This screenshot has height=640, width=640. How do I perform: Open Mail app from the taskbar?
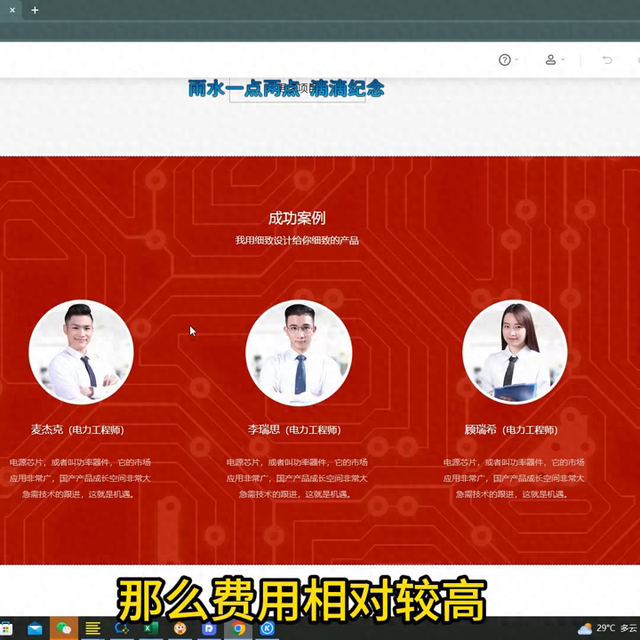(35, 629)
